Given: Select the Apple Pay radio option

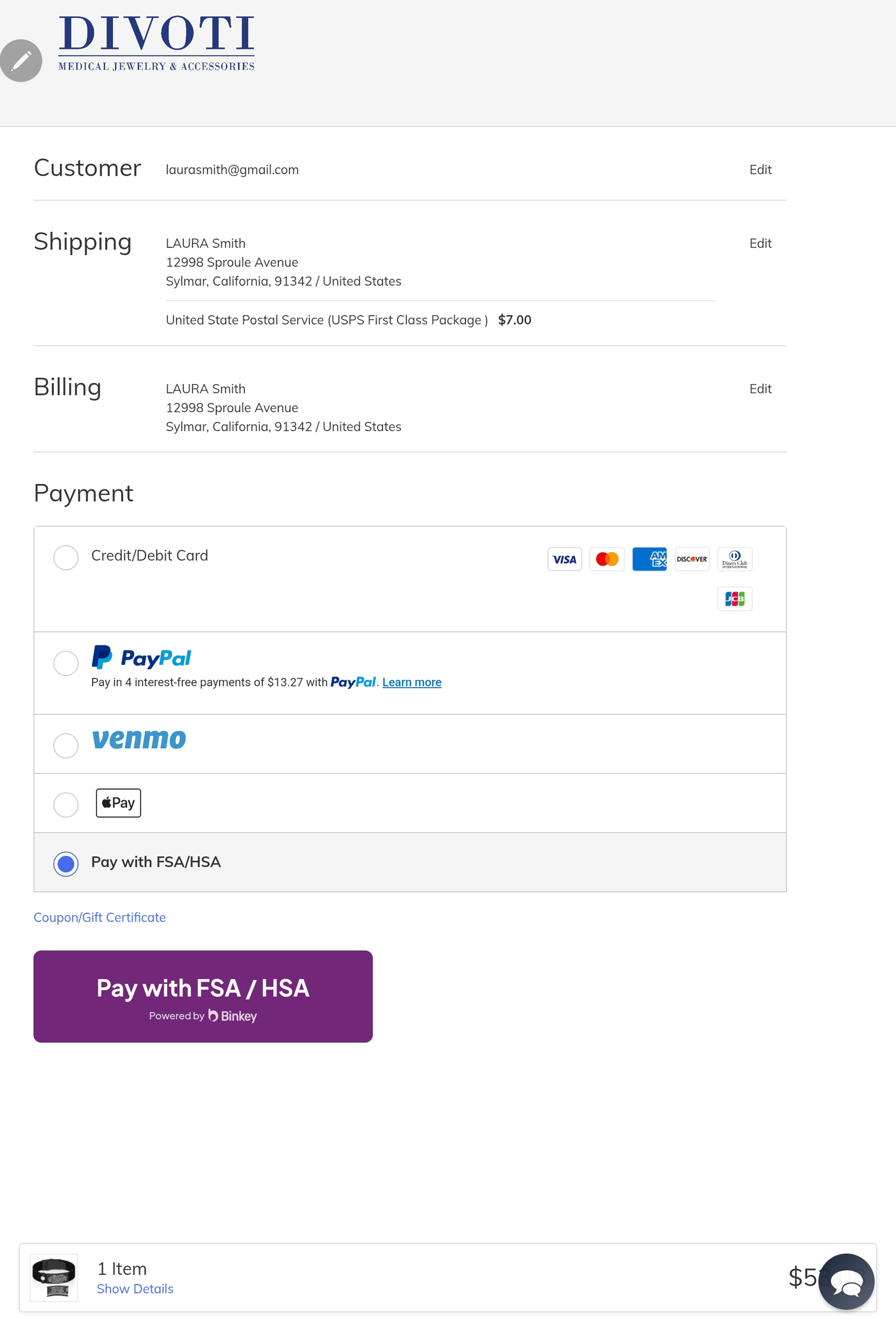Looking at the screenshot, I should coord(66,804).
